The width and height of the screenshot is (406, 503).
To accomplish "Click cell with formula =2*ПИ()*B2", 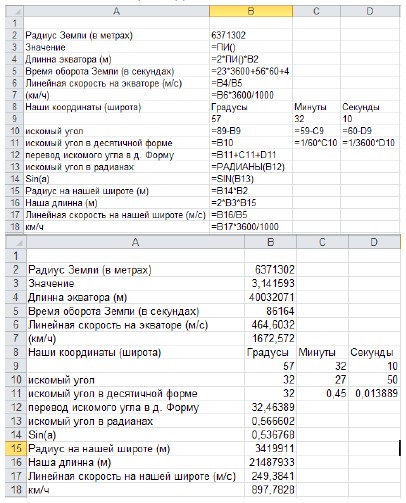I will pos(251,59).
